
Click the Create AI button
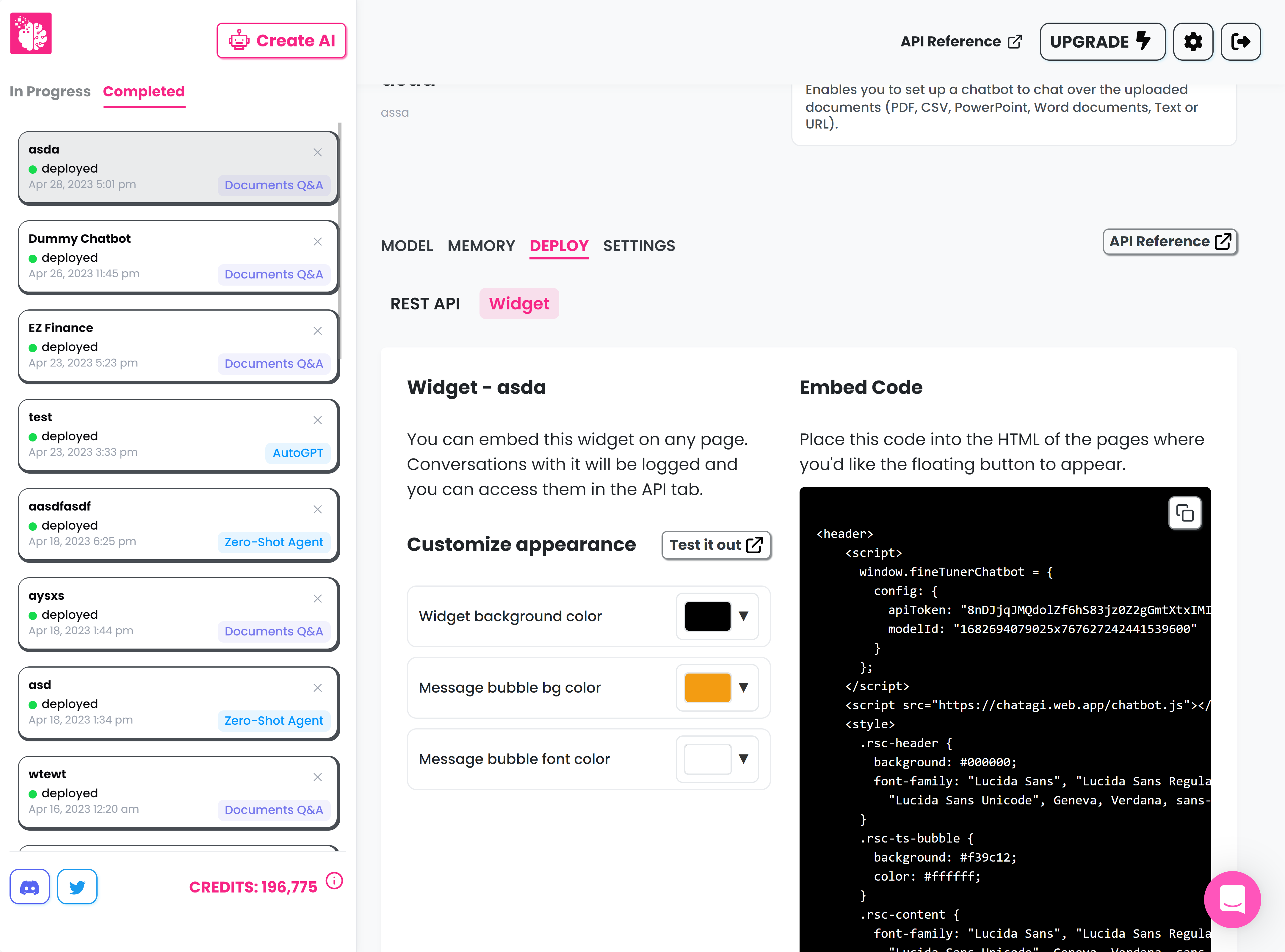tap(281, 41)
